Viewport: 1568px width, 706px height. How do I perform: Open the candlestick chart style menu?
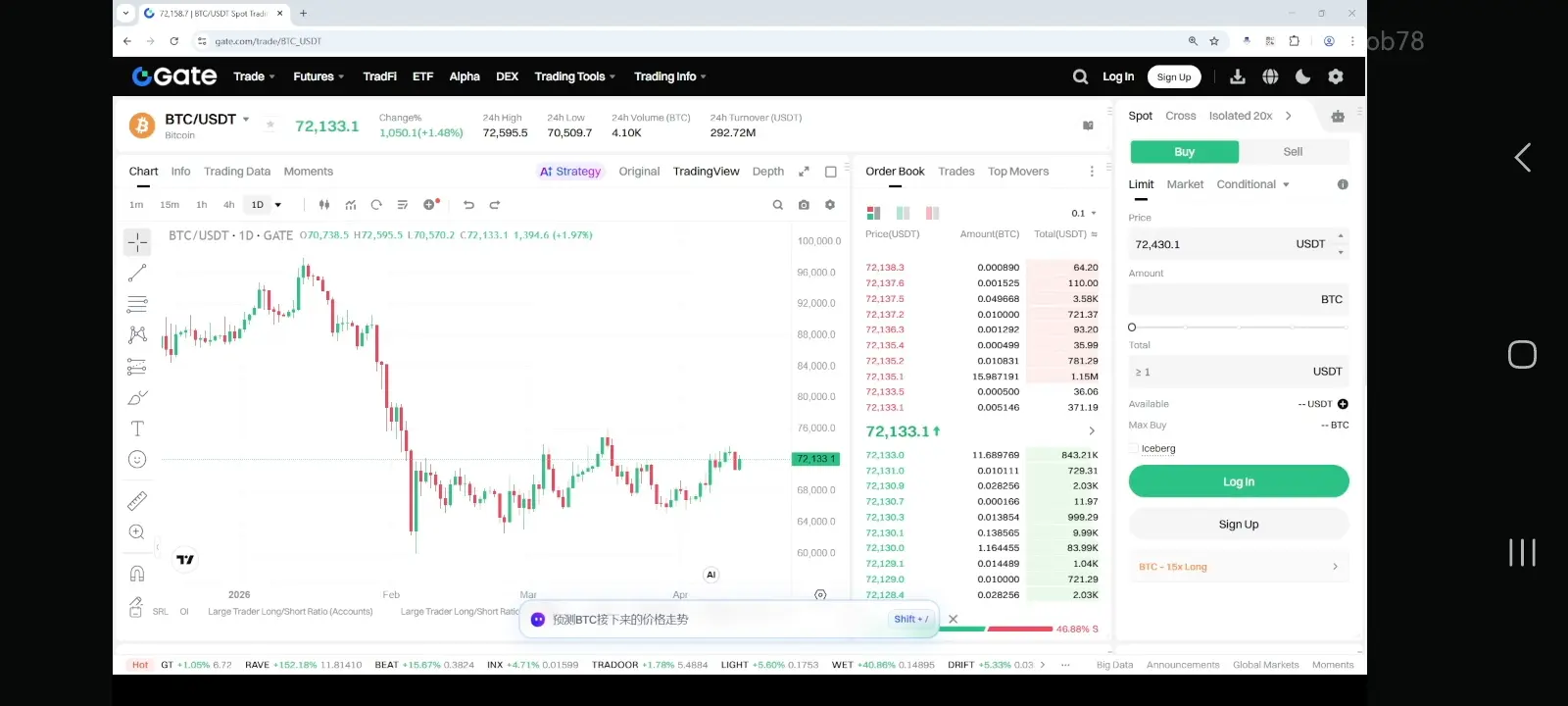[324, 205]
